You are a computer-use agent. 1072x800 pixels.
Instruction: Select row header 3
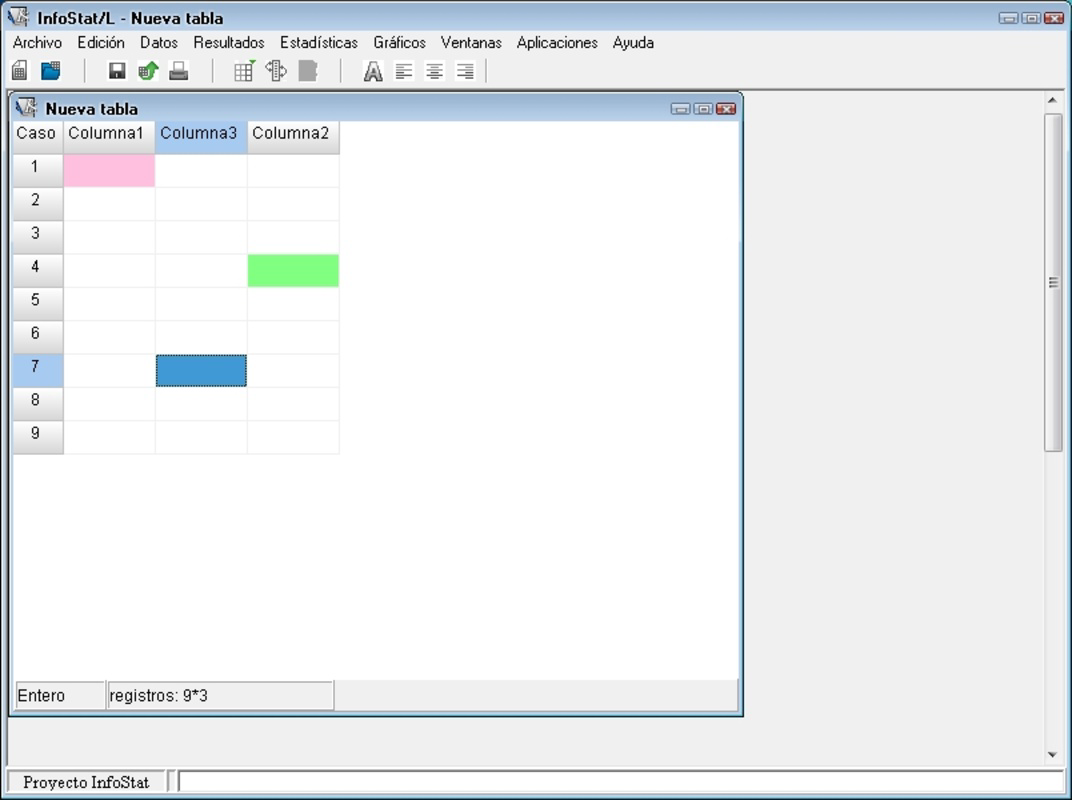(x=38, y=237)
